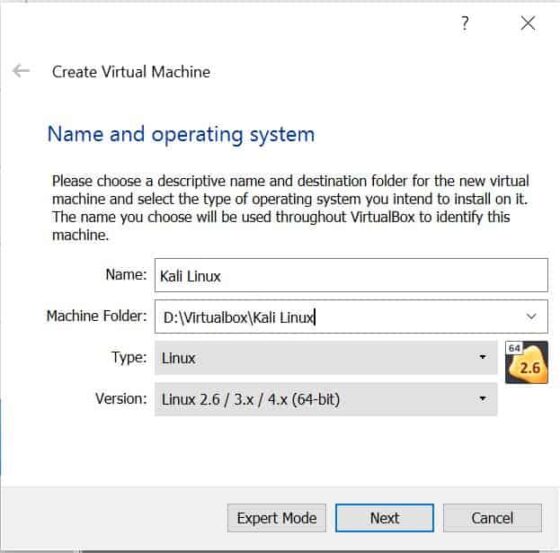Open the Version dropdown list
The width and height of the screenshot is (560, 553).
click(326, 399)
